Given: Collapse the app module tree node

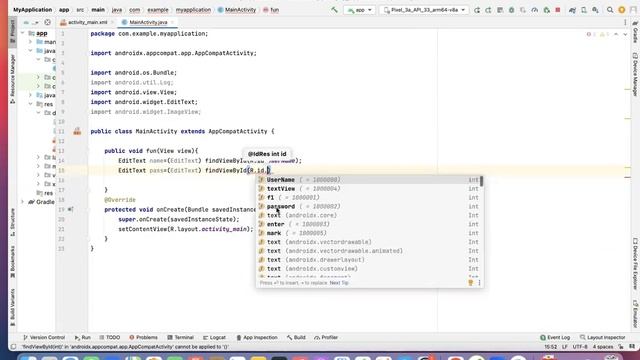Looking at the screenshot, I should pyautogui.click(x=22, y=33).
